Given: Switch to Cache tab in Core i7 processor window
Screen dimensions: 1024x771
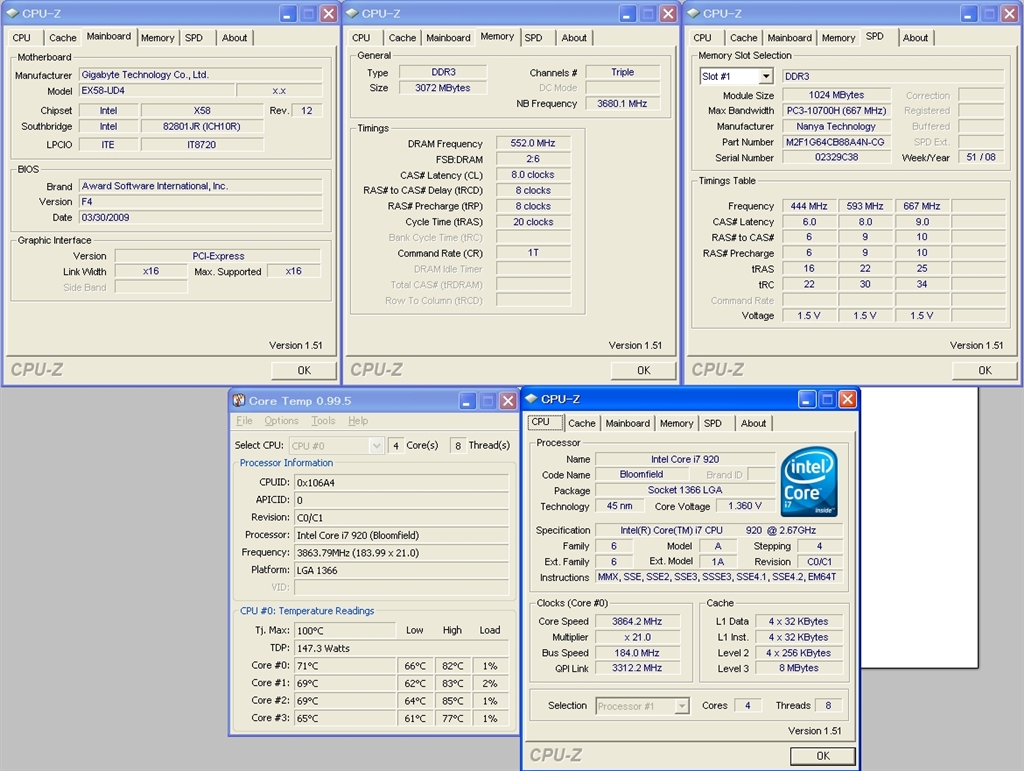Looking at the screenshot, I should (x=582, y=423).
